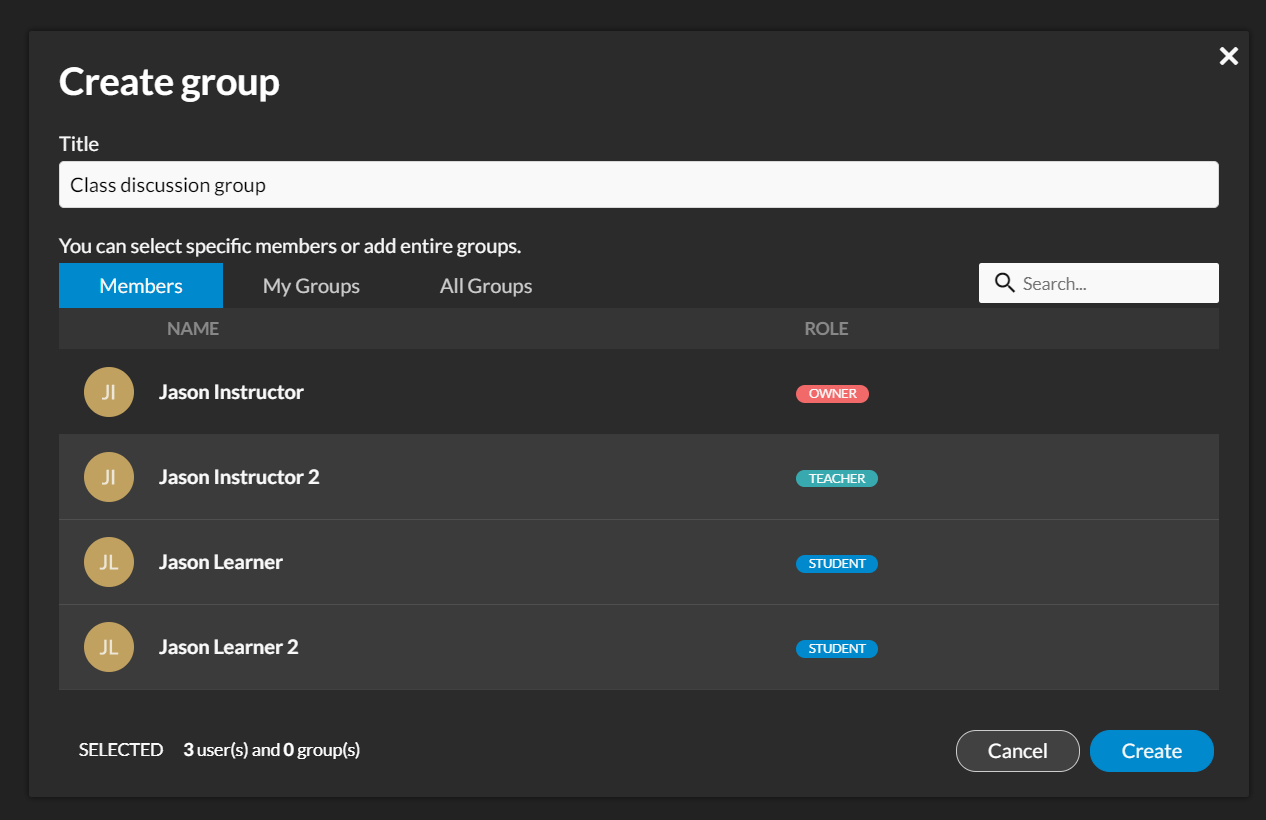Click Jason Instructor 2's avatar icon
The width and height of the screenshot is (1266, 820).
click(108, 476)
